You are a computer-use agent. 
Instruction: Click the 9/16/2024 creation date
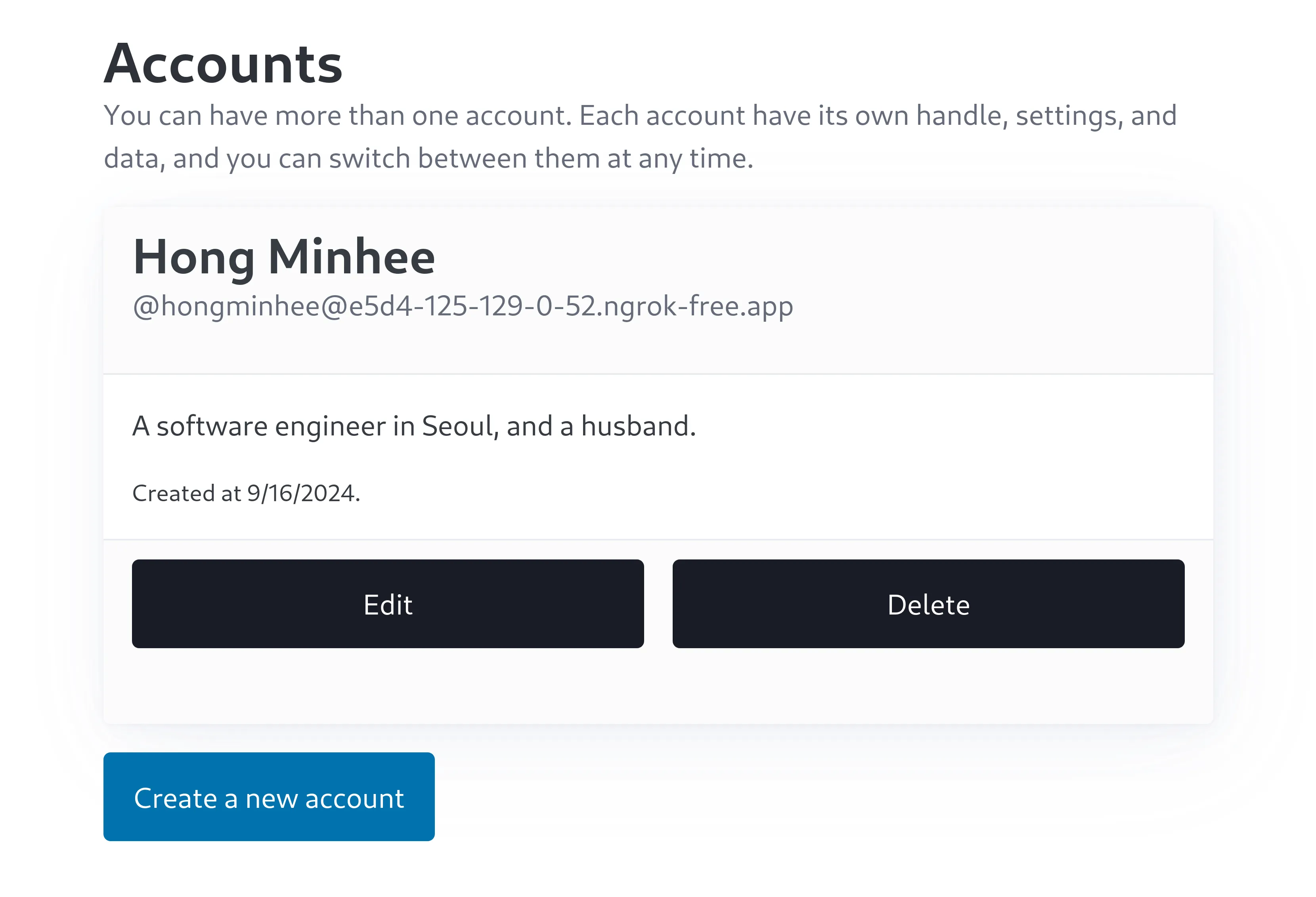coord(302,494)
